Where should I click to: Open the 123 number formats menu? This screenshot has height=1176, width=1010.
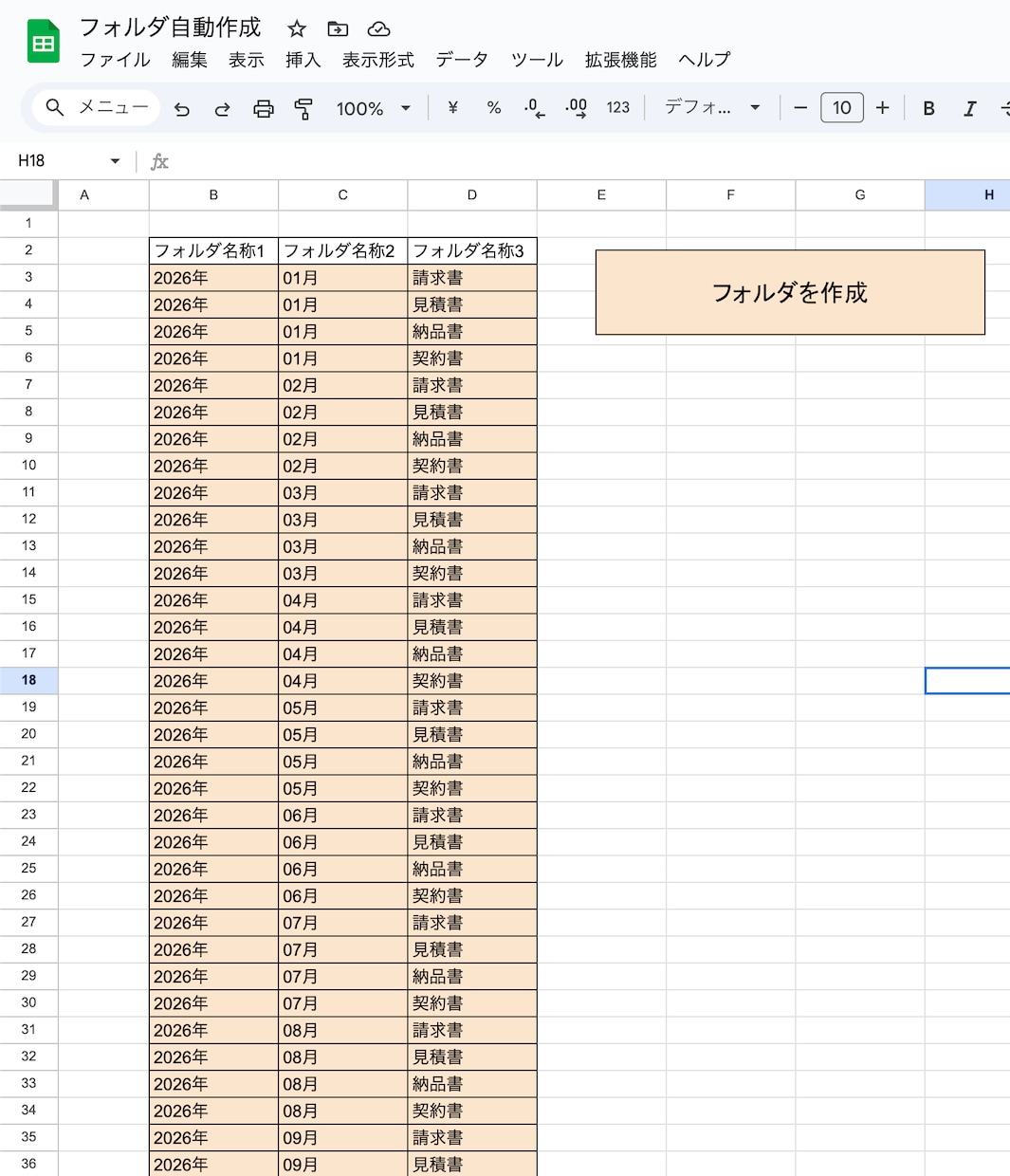618,108
